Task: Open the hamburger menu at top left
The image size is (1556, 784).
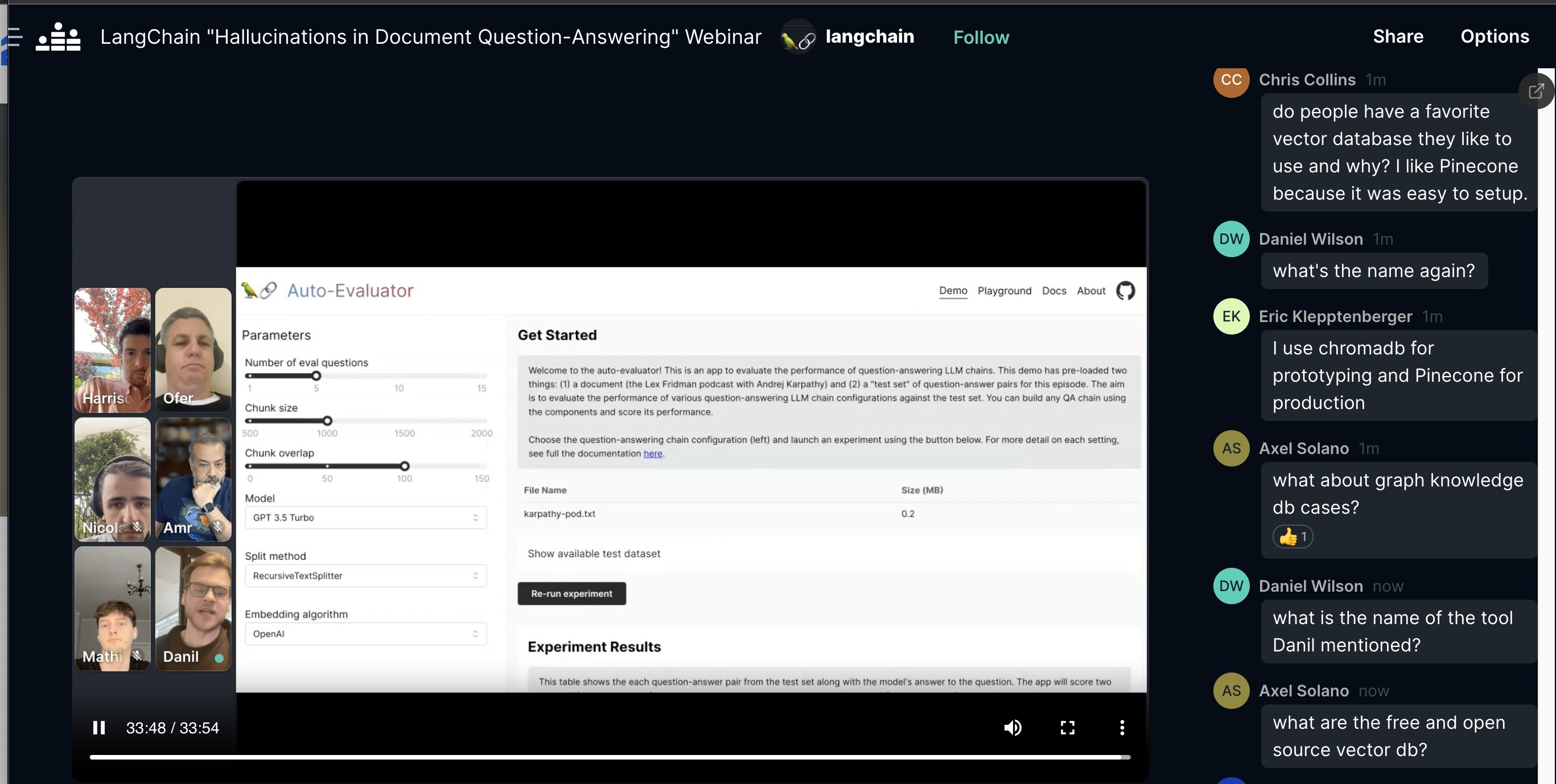Action: coord(14,37)
